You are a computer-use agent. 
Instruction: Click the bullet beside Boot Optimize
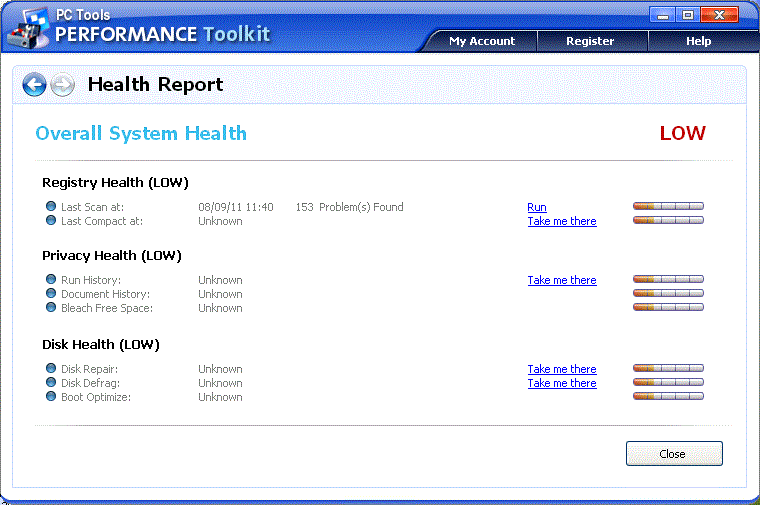(x=51, y=396)
